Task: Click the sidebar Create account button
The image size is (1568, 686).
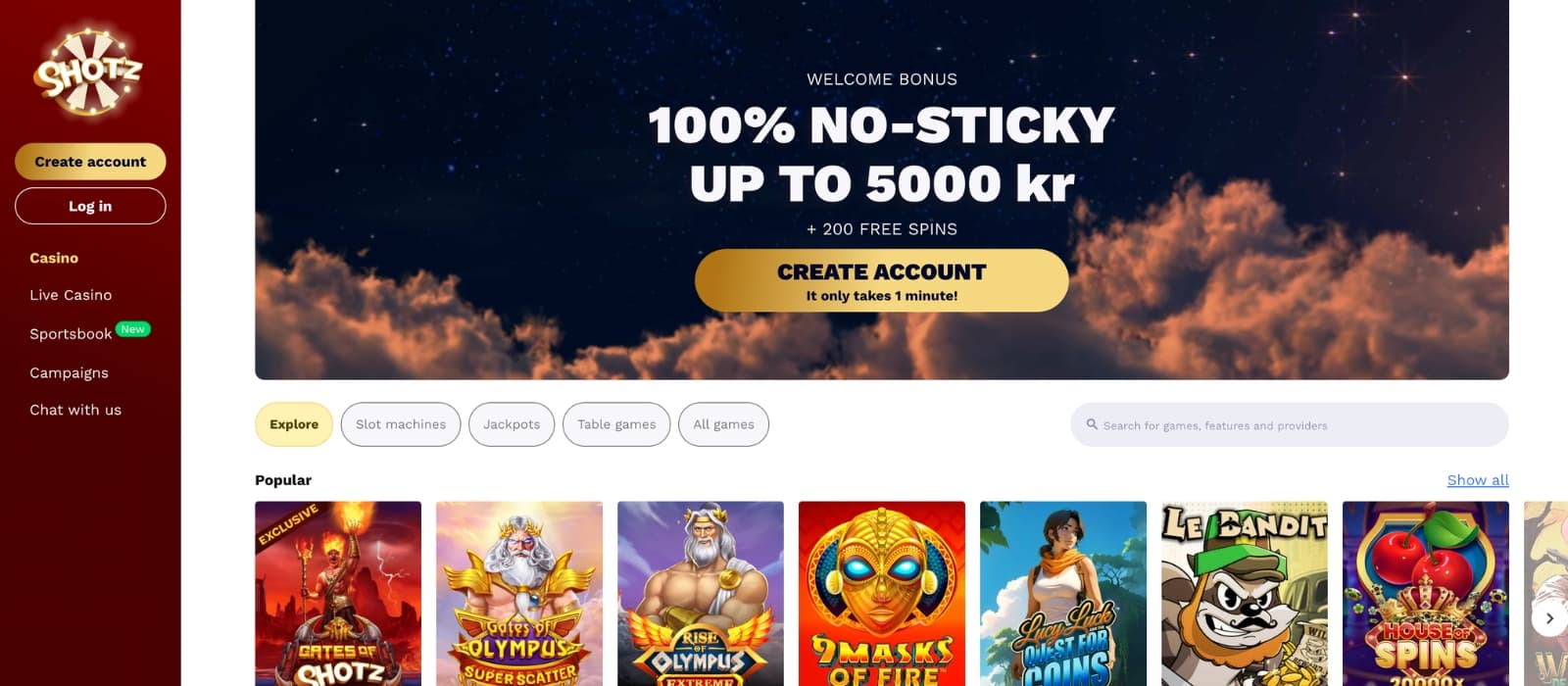Action: 90,162
